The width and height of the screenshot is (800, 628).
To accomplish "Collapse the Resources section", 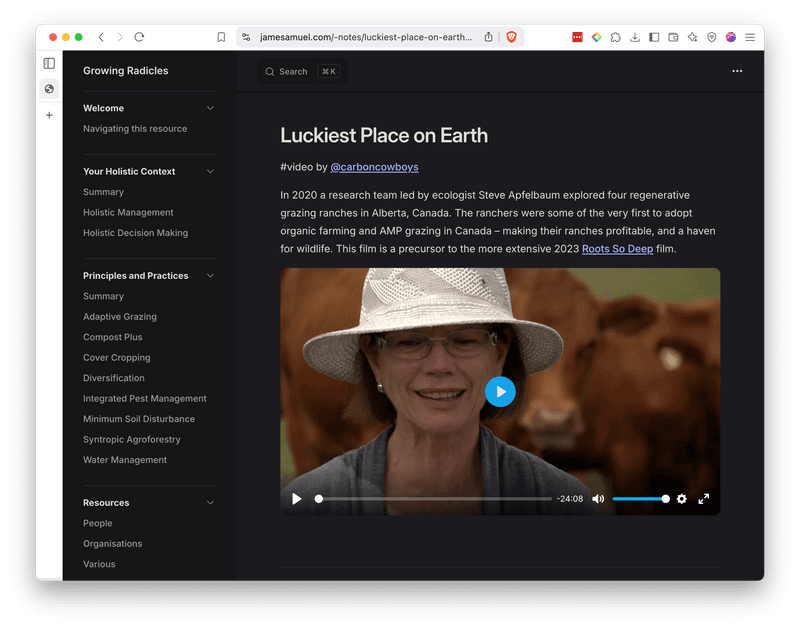I will 210,503.
